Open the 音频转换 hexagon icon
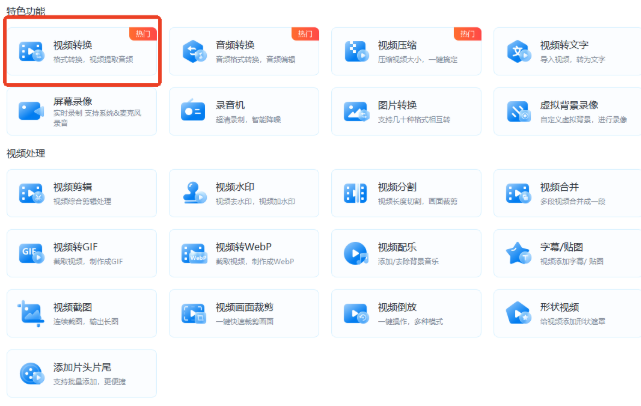The height and width of the screenshot is (406, 641). click(194, 52)
